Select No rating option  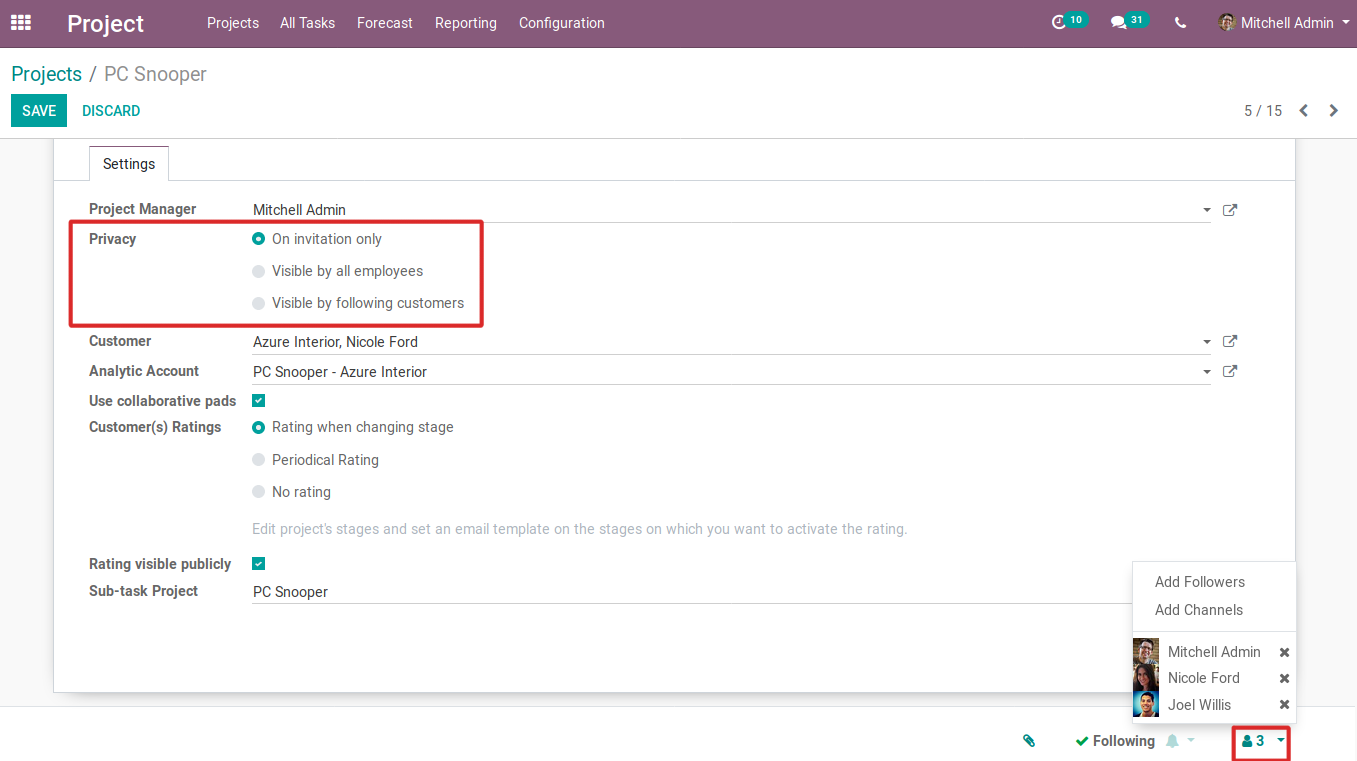point(259,492)
